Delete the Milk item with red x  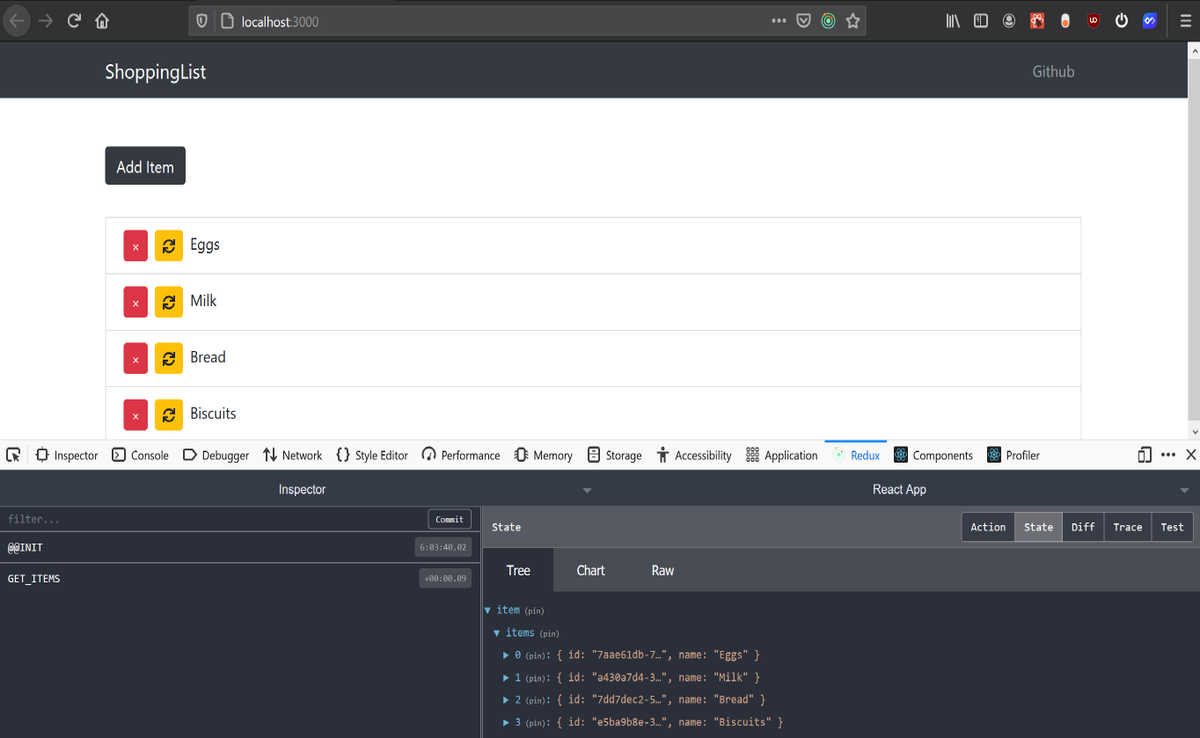tap(136, 302)
